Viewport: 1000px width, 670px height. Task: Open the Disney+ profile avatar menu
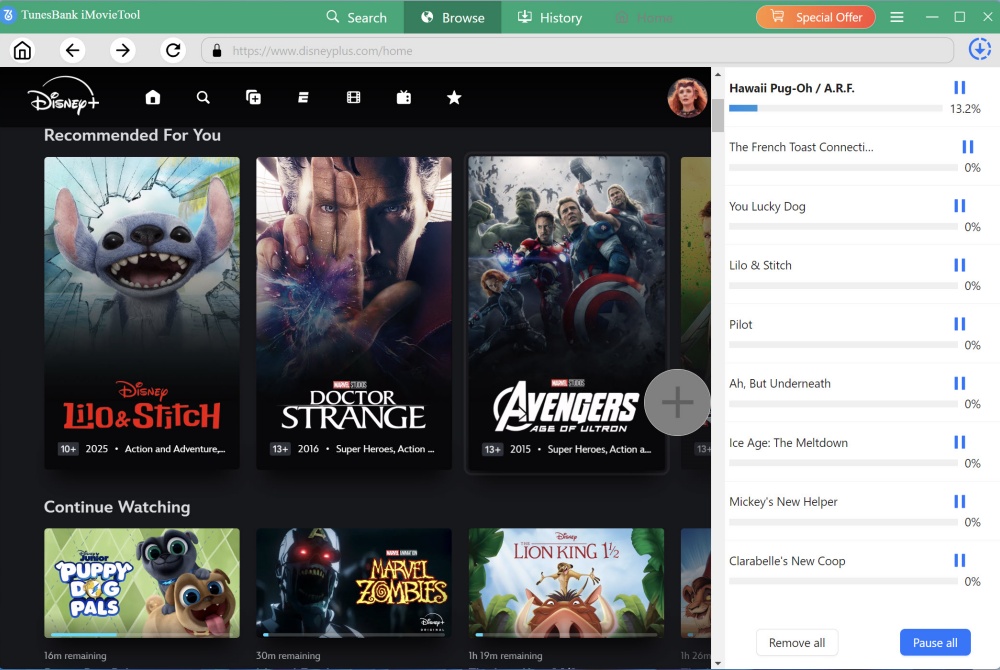687,97
